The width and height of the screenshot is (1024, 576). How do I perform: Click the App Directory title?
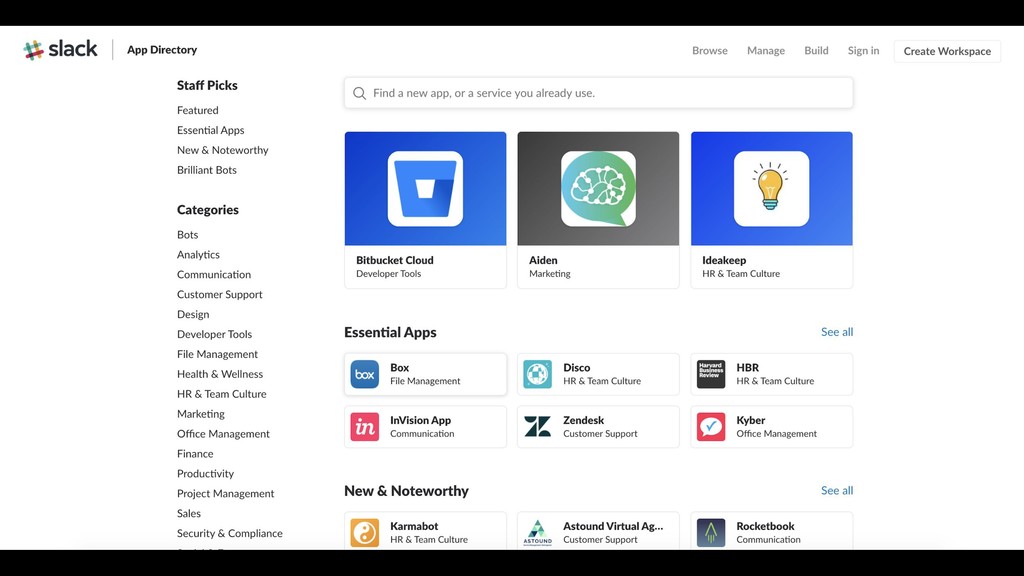[x=162, y=50]
